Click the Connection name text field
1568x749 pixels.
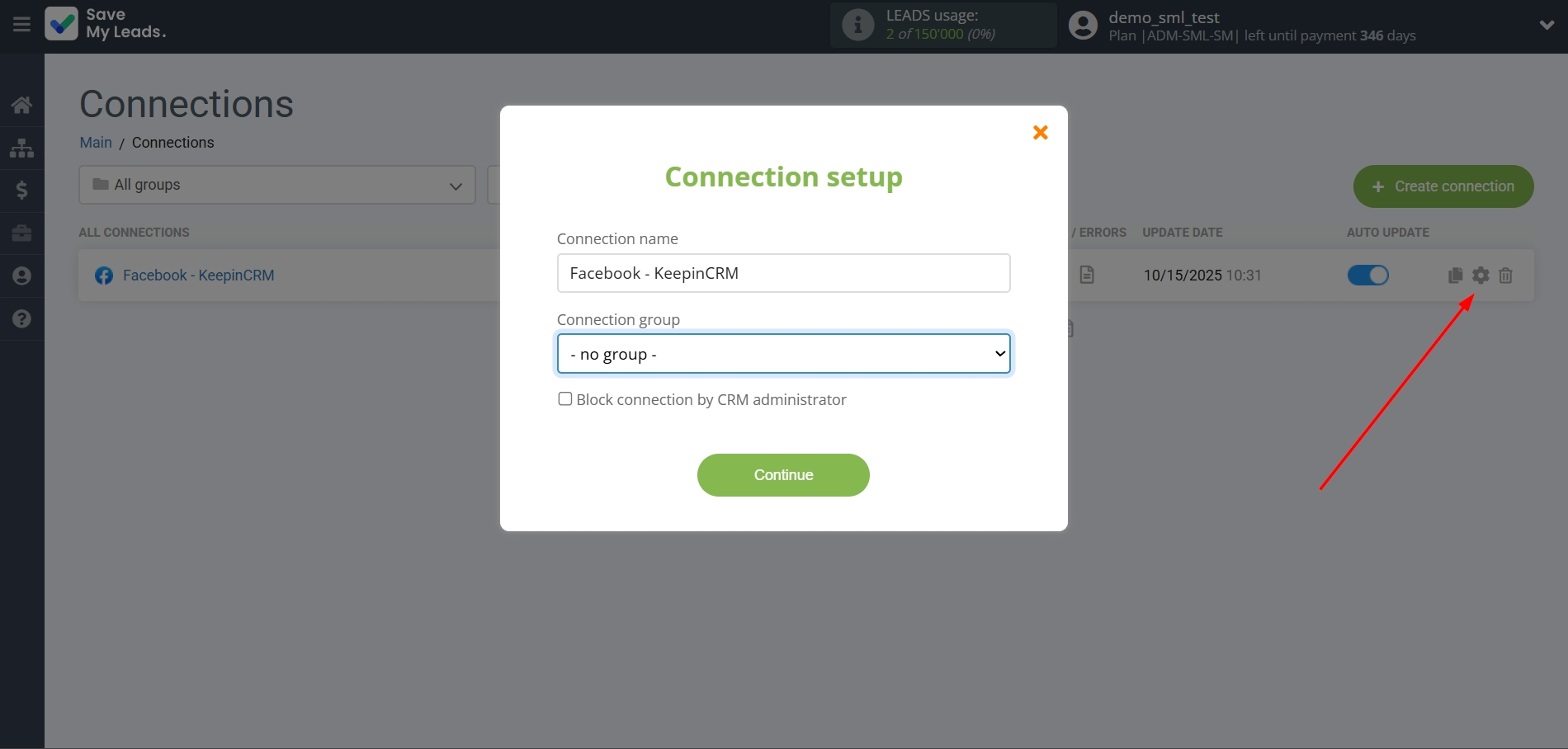tap(783, 273)
